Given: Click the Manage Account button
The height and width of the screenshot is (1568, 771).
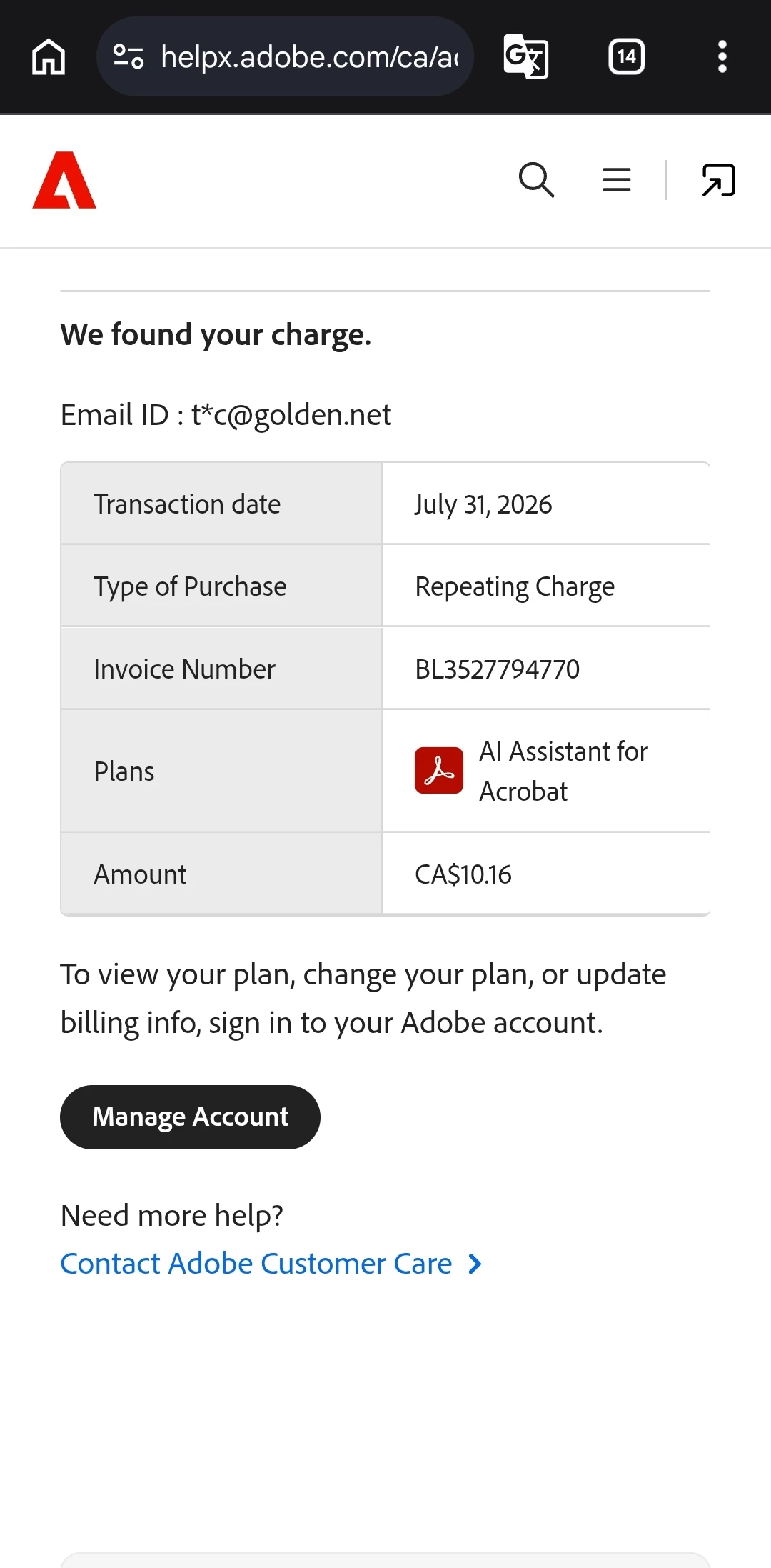Looking at the screenshot, I should click(x=190, y=1117).
